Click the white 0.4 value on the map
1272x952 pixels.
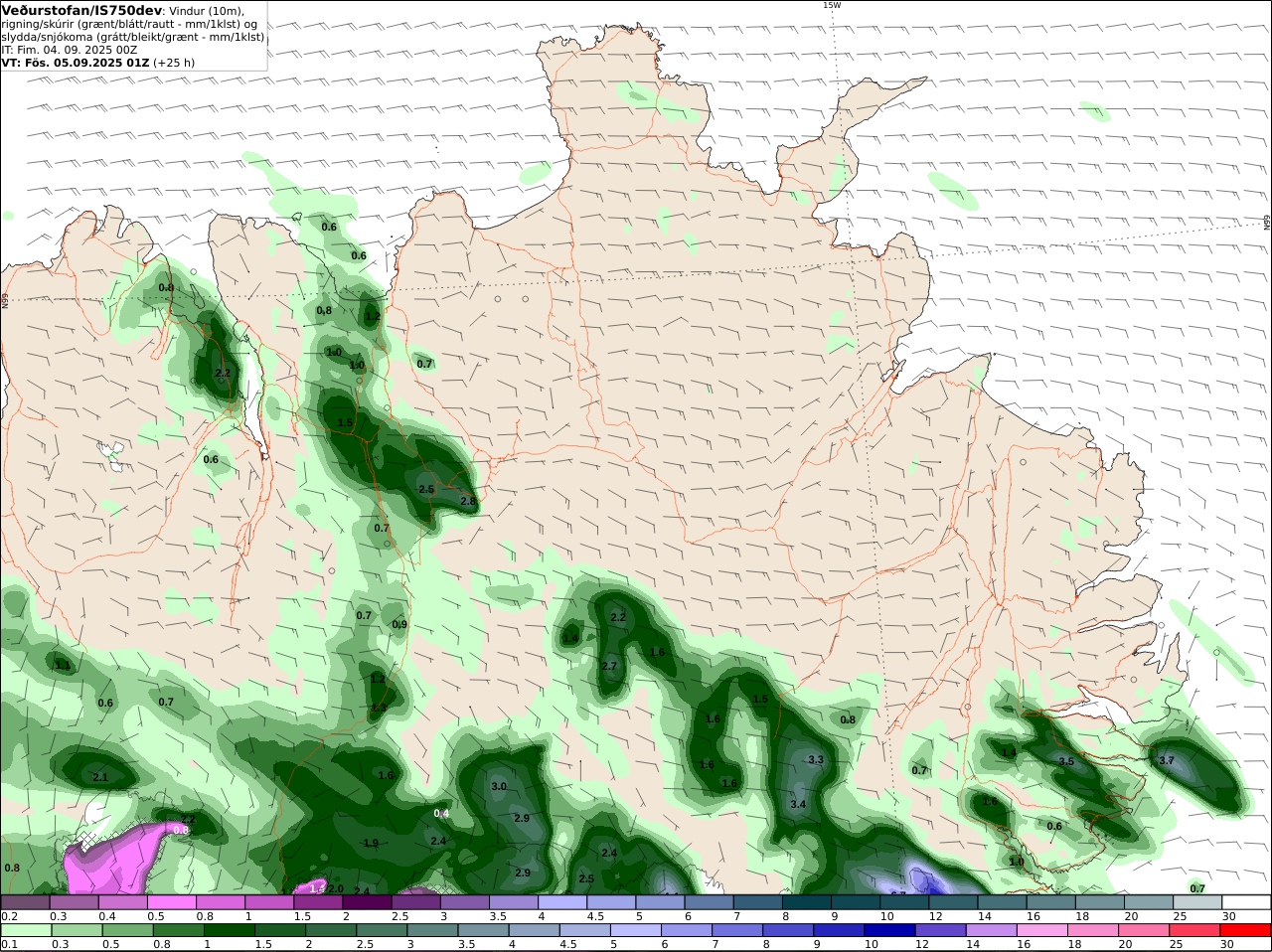pos(442,814)
